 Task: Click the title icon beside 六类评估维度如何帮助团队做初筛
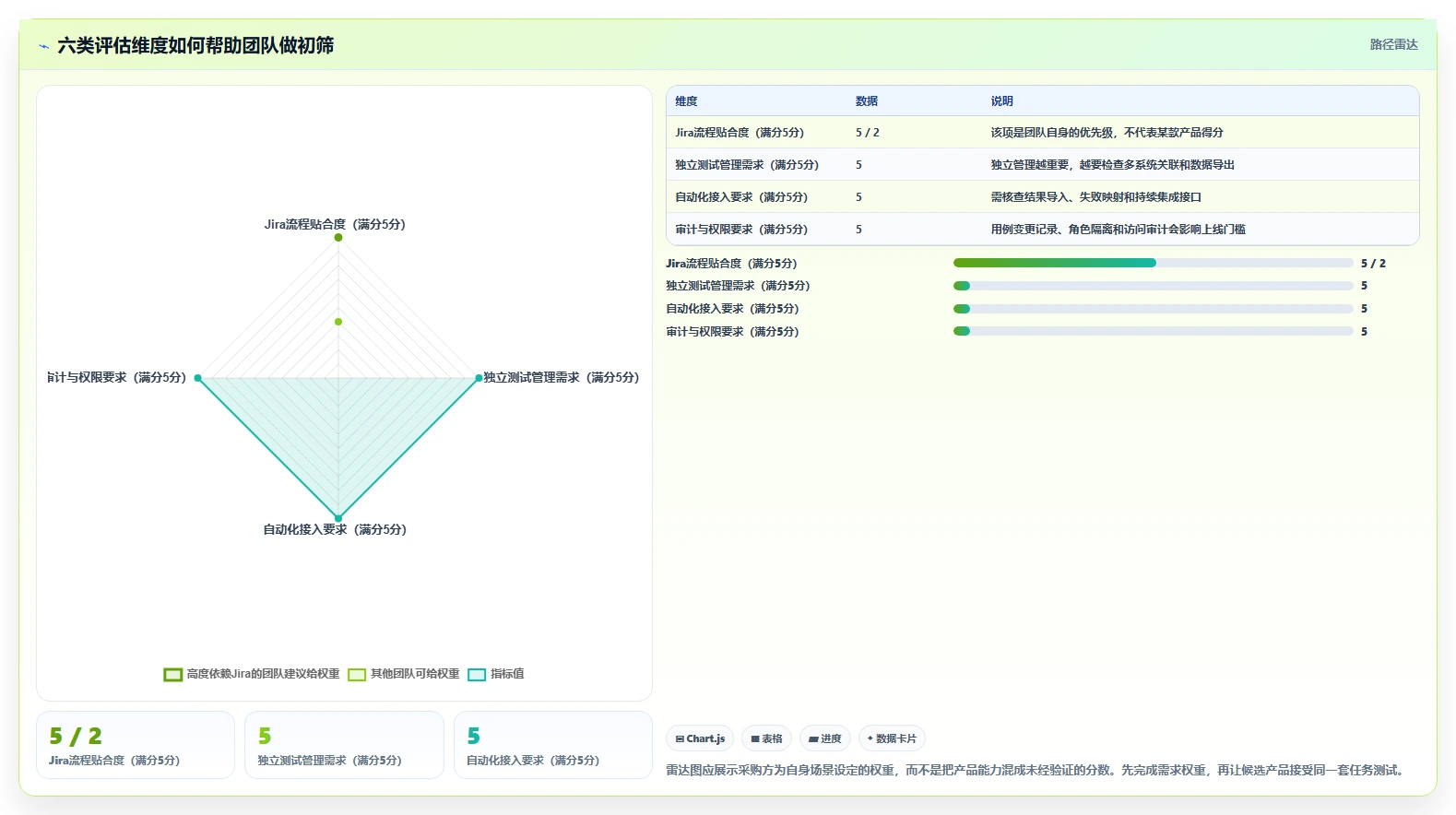click(43, 46)
